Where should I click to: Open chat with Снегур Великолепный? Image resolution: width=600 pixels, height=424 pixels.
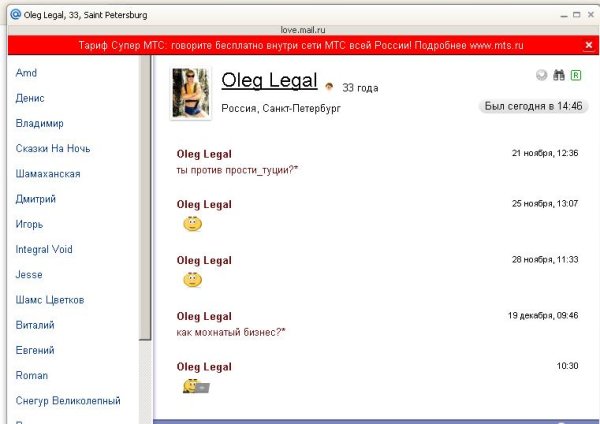(68, 401)
